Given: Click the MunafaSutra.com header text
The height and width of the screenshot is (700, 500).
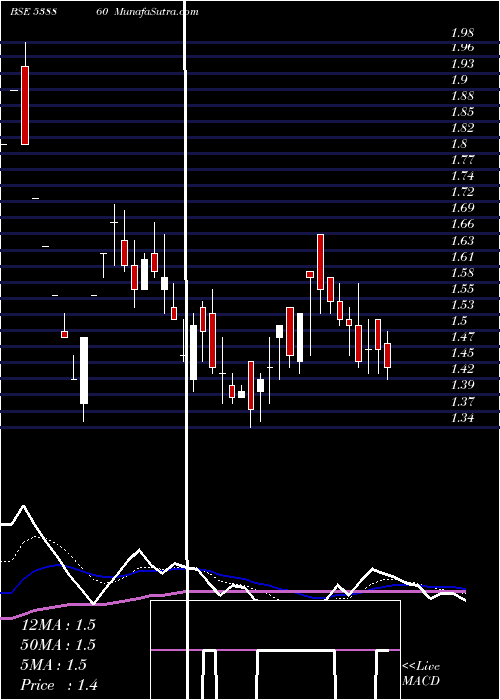Looking at the screenshot, I should click(156, 12).
